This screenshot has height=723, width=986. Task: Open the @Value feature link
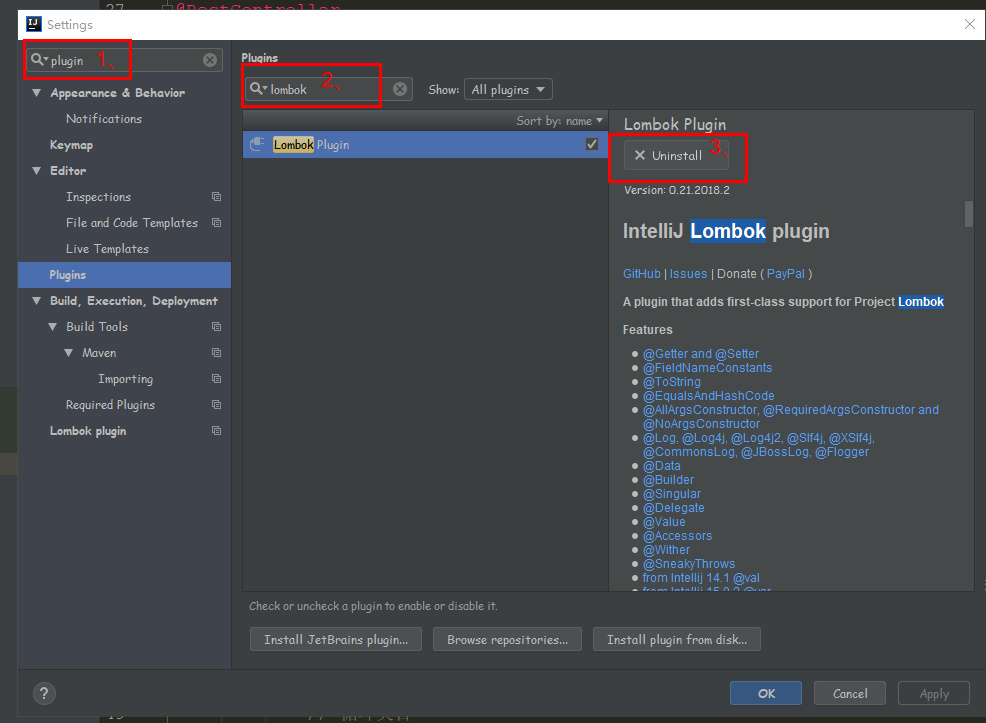[664, 522]
